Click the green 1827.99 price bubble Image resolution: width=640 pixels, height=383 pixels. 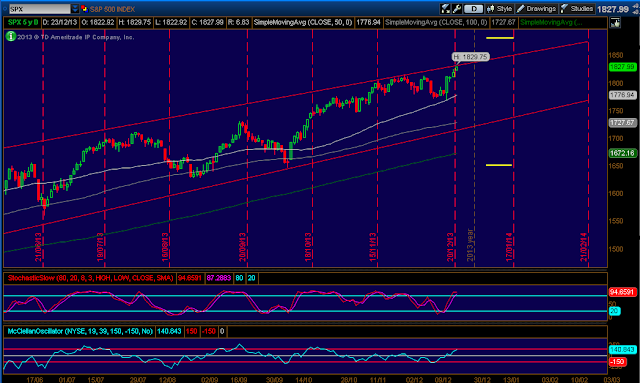pos(622,67)
